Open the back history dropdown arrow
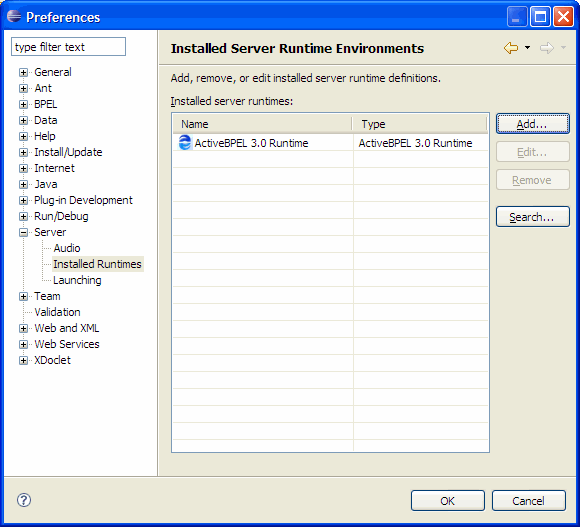The image size is (580, 527). pos(527,47)
